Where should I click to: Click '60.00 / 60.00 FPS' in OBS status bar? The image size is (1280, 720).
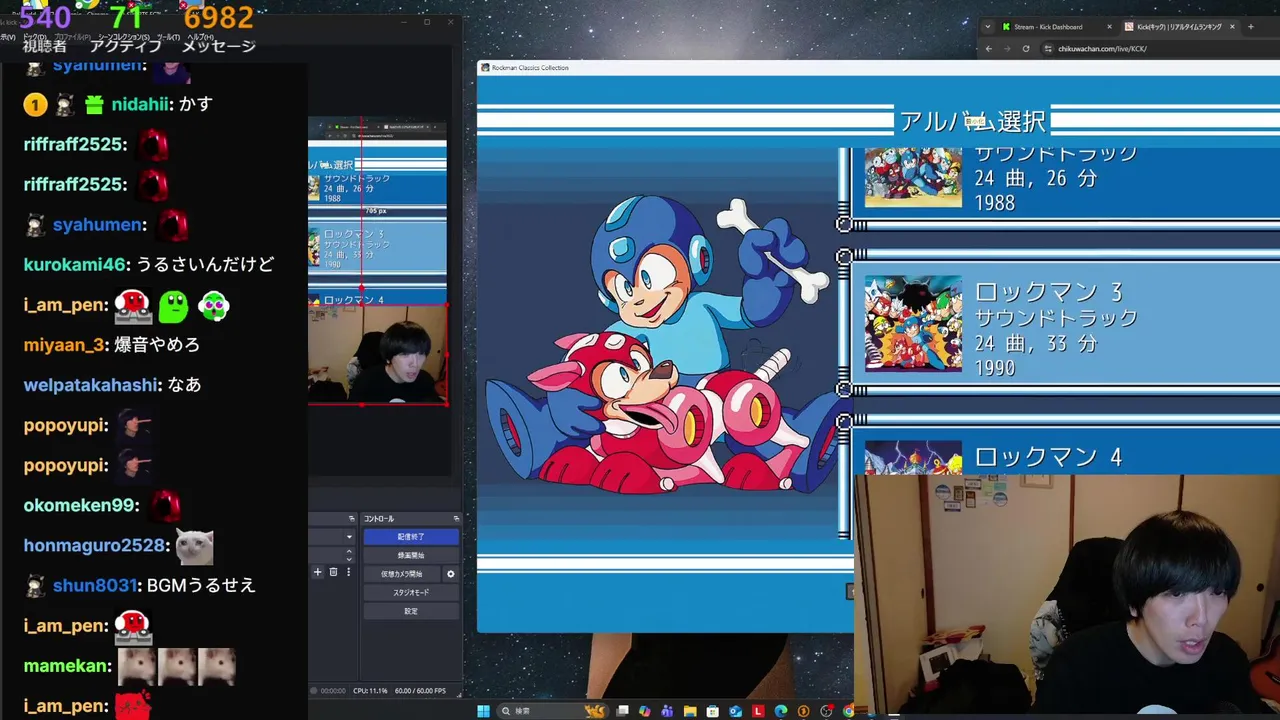(x=422, y=691)
